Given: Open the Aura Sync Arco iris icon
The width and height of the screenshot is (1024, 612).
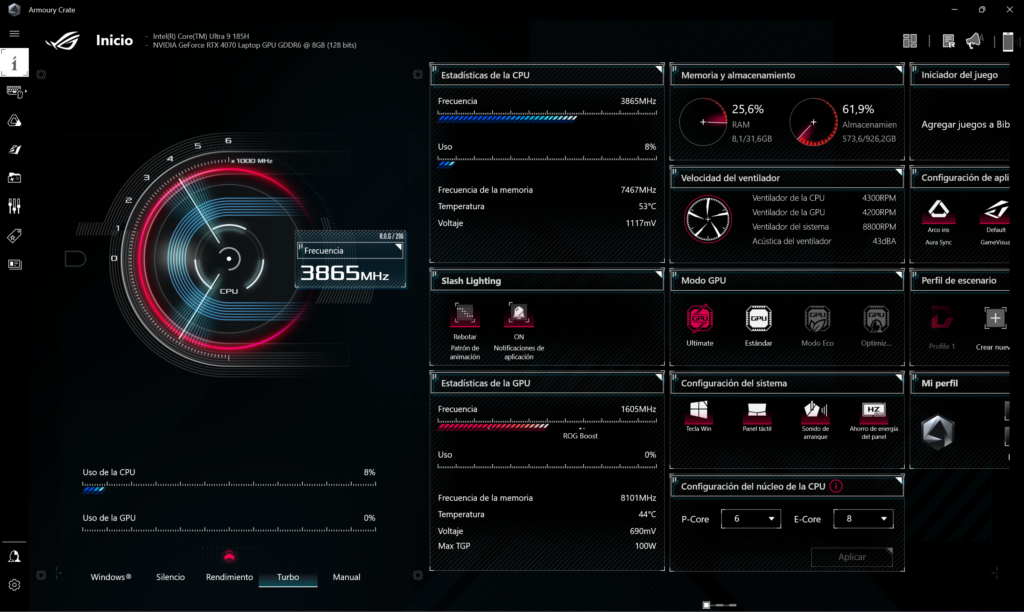Looking at the screenshot, I should (x=938, y=210).
